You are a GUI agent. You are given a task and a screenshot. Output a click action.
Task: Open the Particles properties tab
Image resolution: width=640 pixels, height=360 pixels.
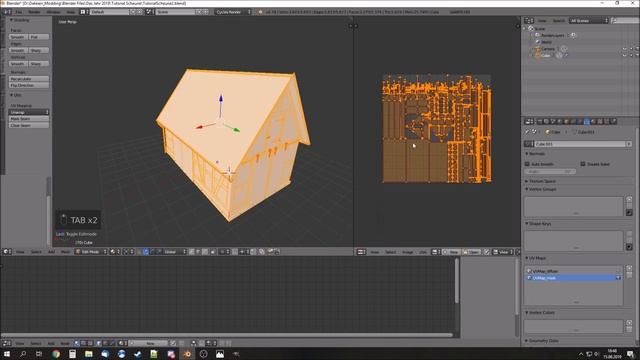606,121
